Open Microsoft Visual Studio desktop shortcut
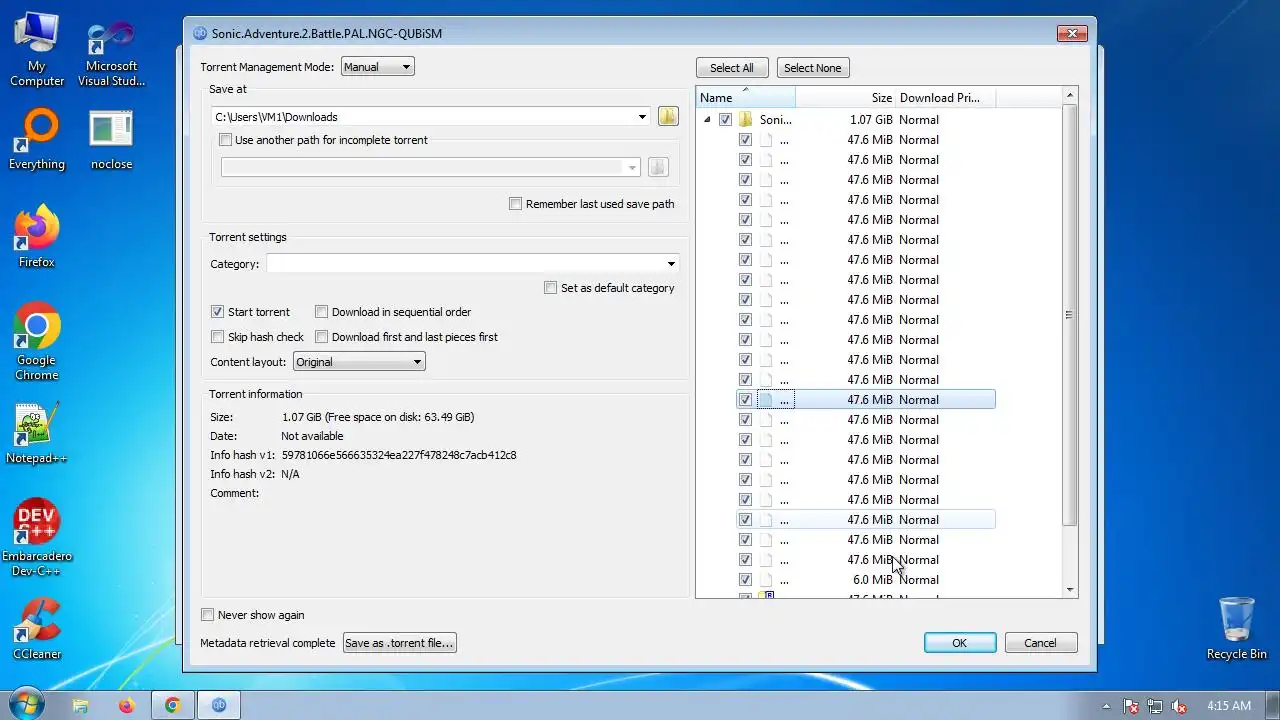The image size is (1280, 720). (111, 54)
